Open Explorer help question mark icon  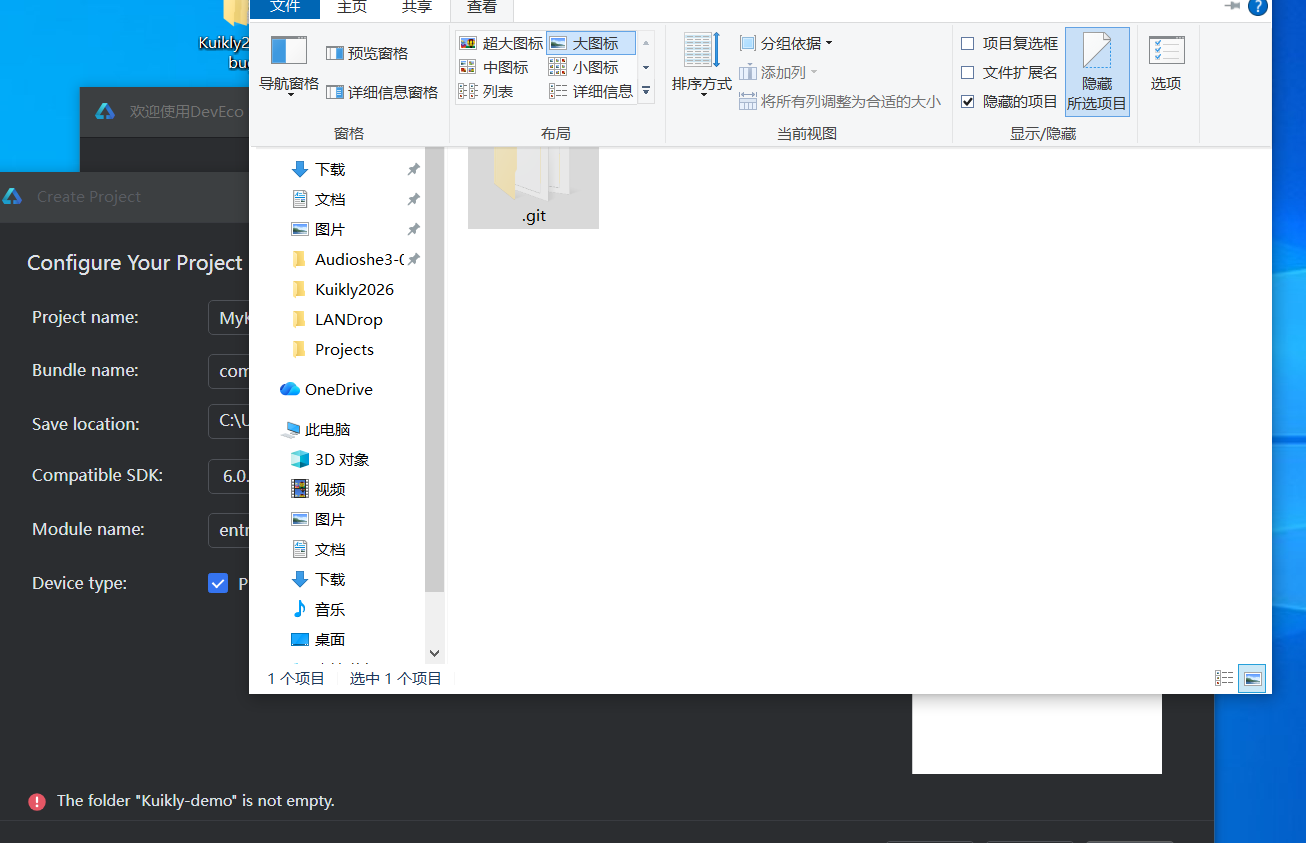(1258, 7)
